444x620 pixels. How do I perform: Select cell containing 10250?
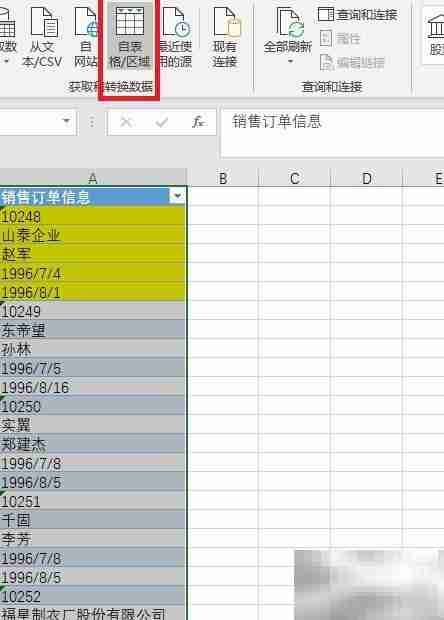(x=93, y=406)
